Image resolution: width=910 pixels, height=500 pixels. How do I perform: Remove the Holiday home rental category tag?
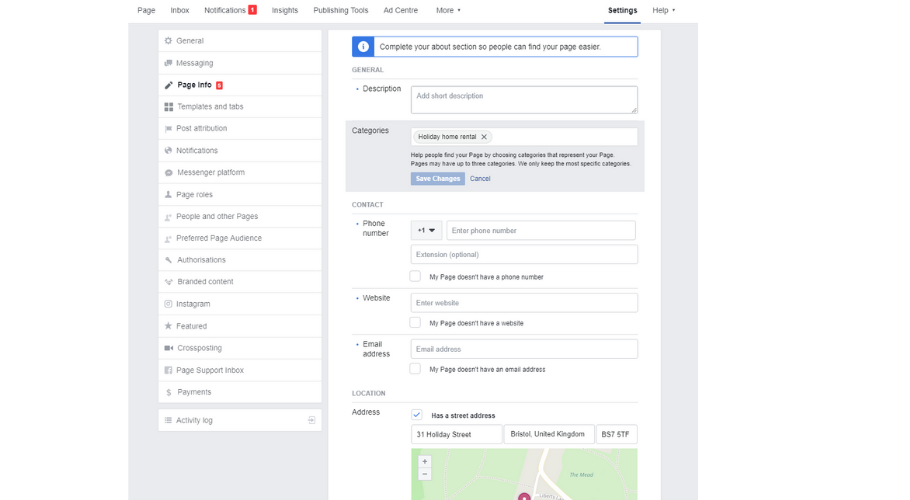(x=484, y=137)
